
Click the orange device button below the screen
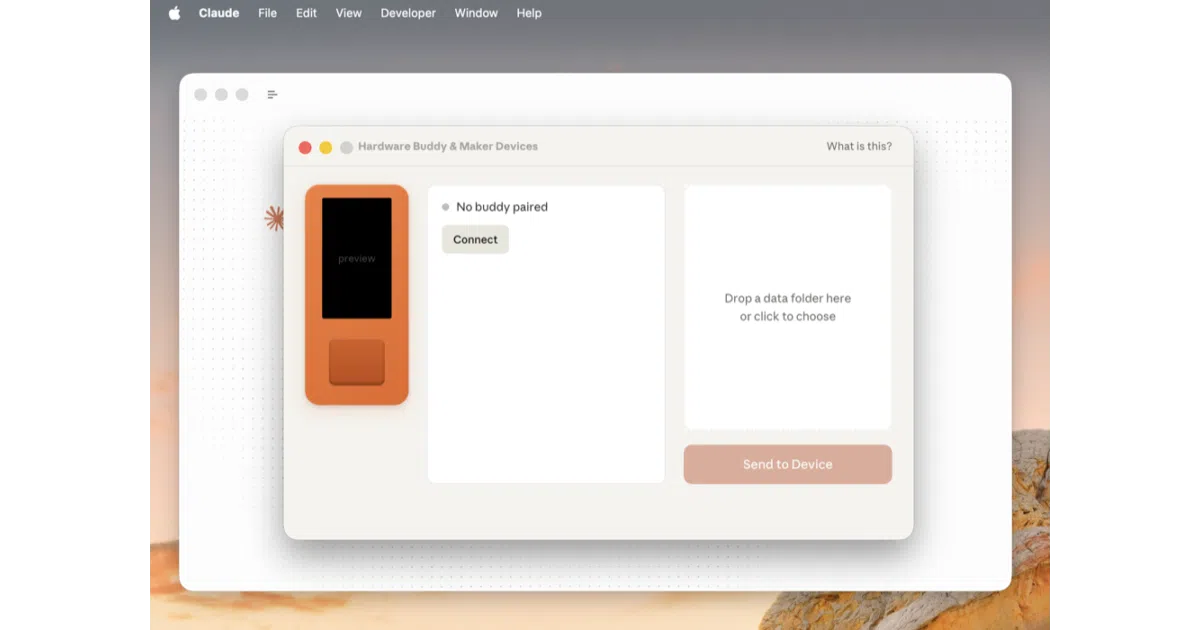tap(357, 362)
